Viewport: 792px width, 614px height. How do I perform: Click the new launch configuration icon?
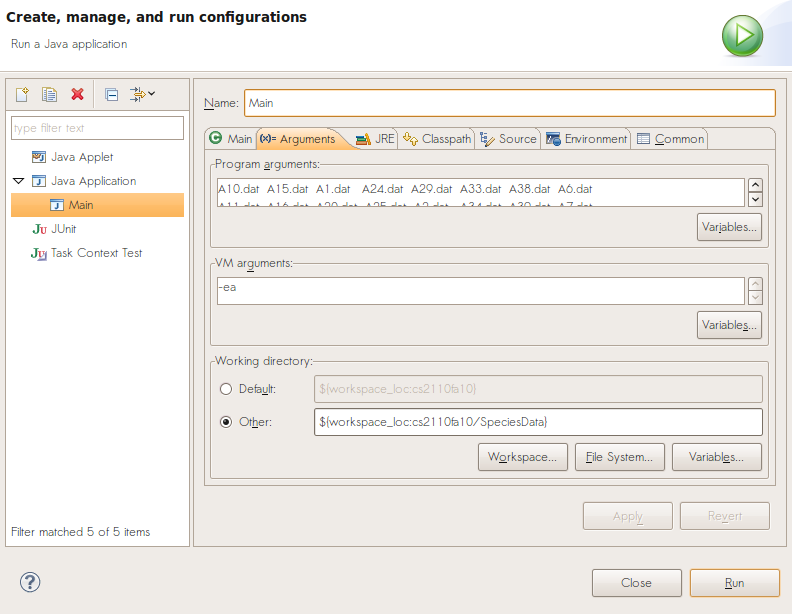pyautogui.click(x=22, y=94)
